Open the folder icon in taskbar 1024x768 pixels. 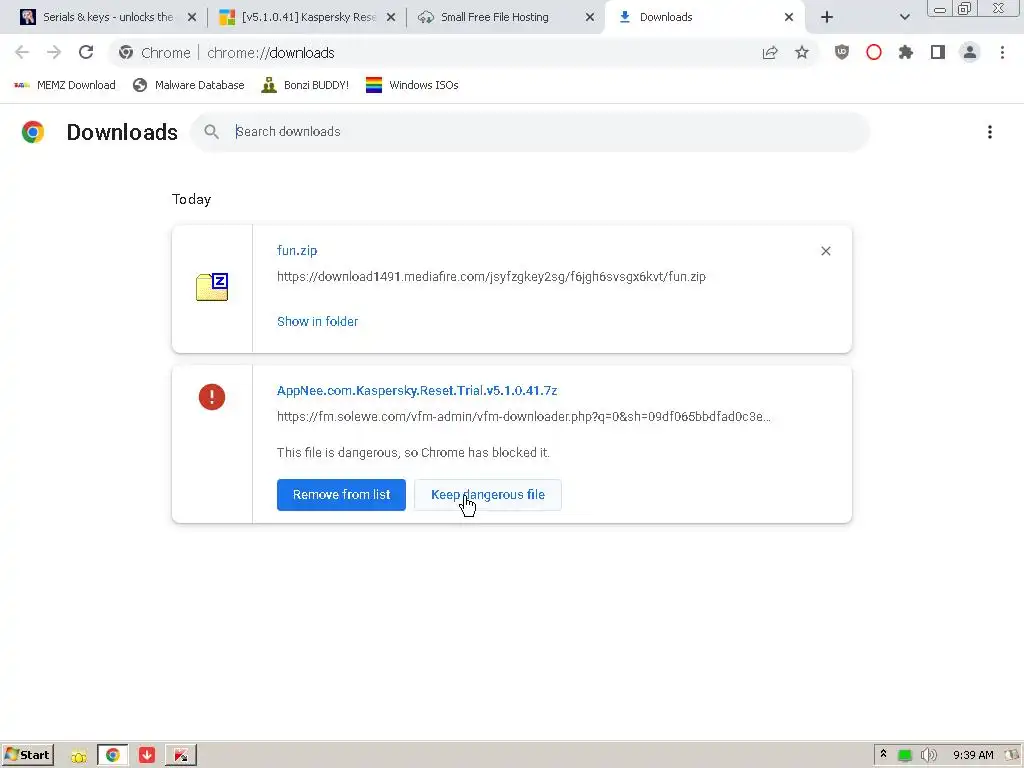pyautogui.click(x=79, y=756)
